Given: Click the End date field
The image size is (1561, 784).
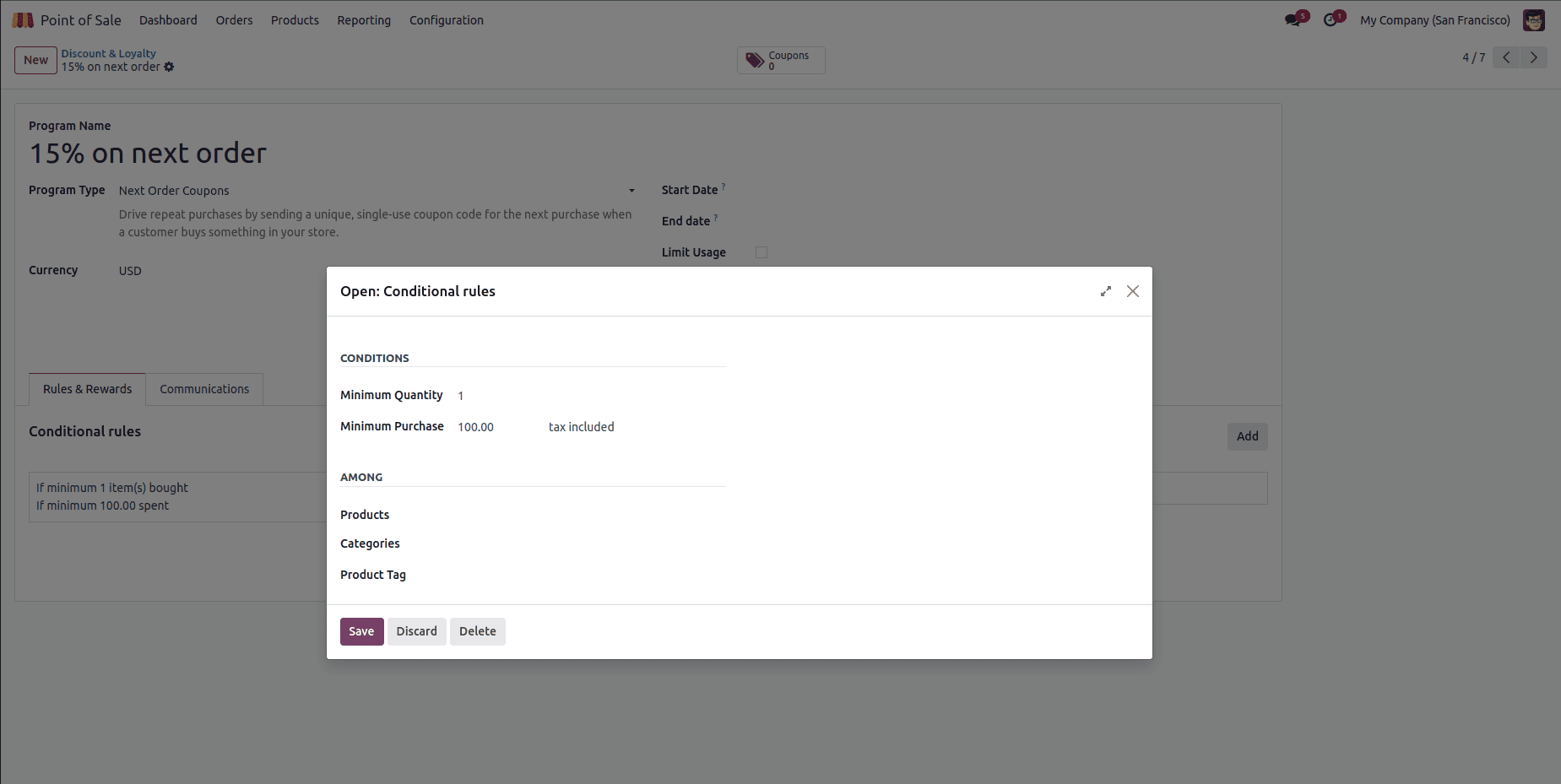Looking at the screenshot, I should [x=1010, y=221].
